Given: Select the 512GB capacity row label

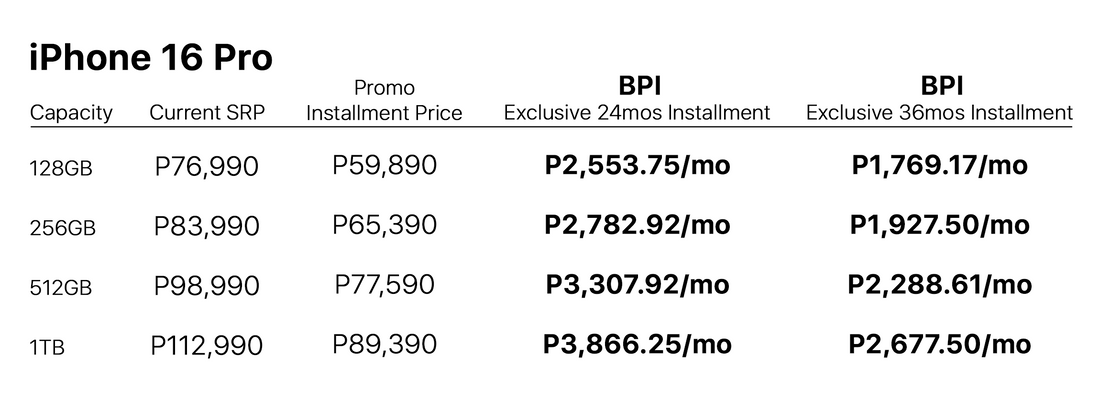Looking at the screenshot, I should [62, 288].
